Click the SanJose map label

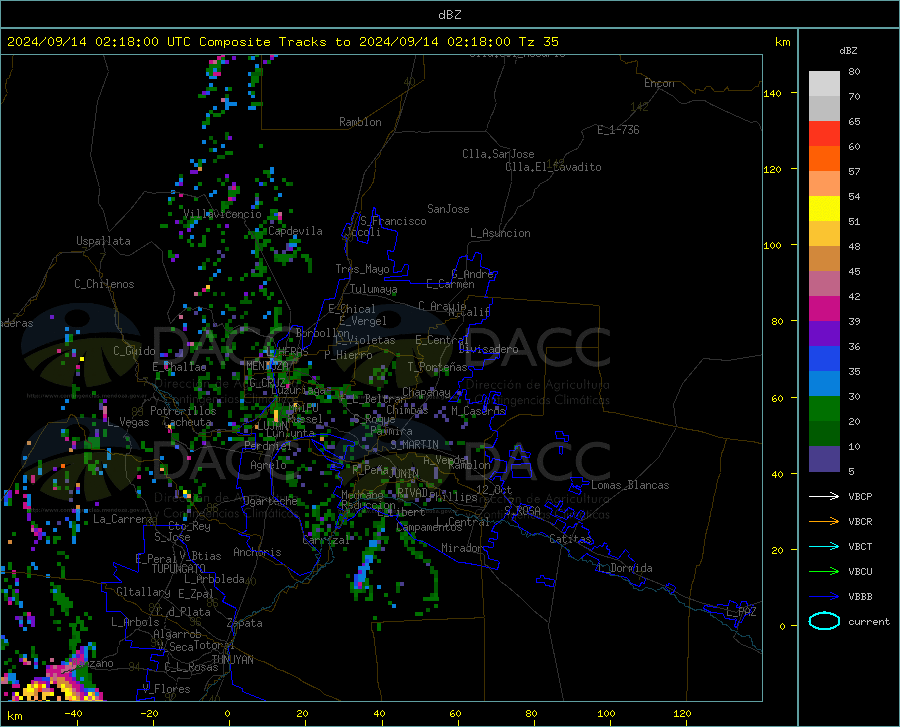pyautogui.click(x=448, y=209)
